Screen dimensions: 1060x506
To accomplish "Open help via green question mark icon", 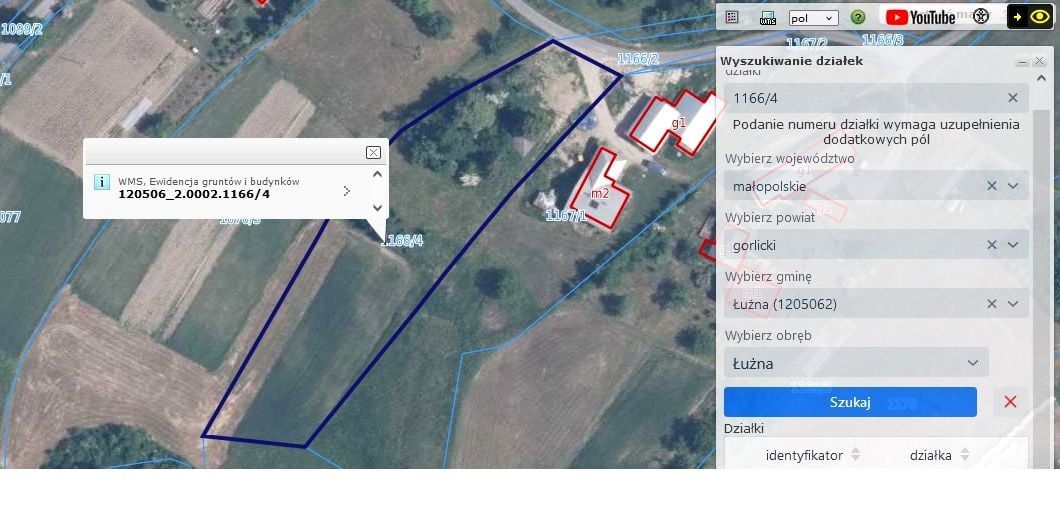I will (x=858, y=18).
